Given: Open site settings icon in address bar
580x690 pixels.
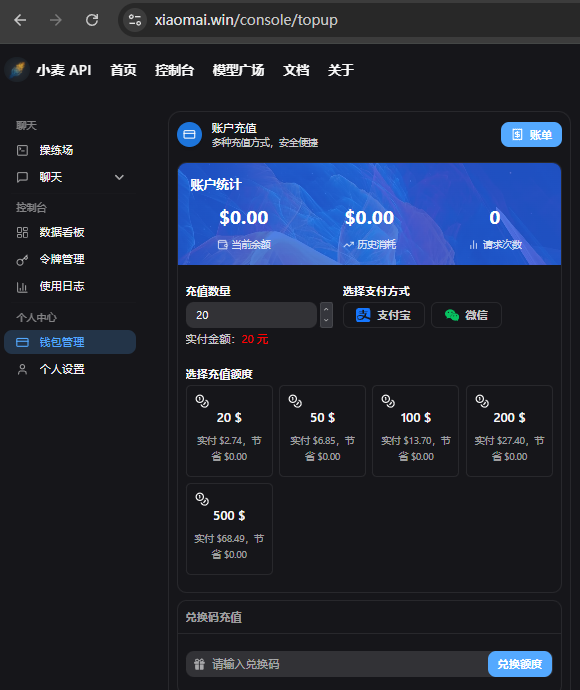Looking at the screenshot, I should point(135,20).
